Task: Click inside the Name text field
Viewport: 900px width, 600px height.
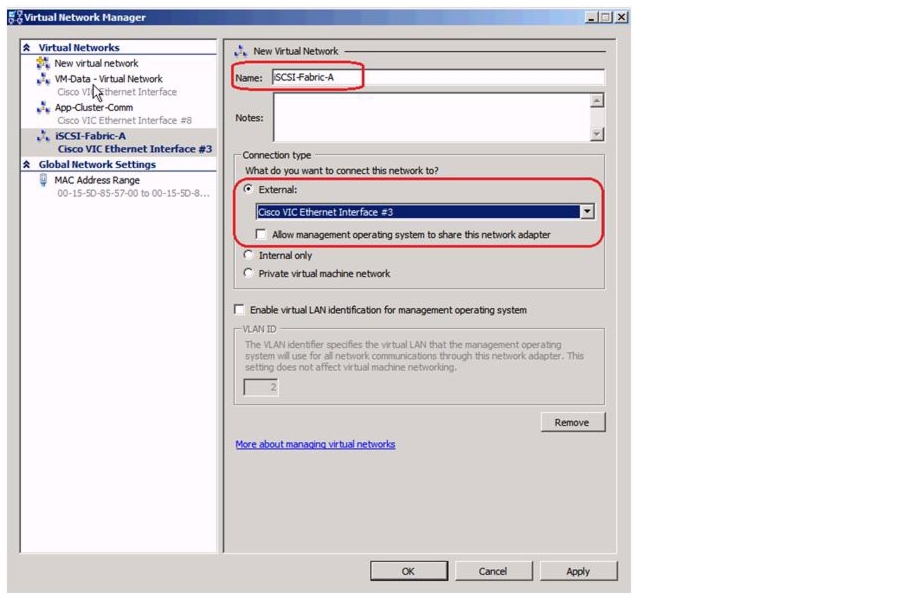Action: pyautogui.click(x=438, y=78)
